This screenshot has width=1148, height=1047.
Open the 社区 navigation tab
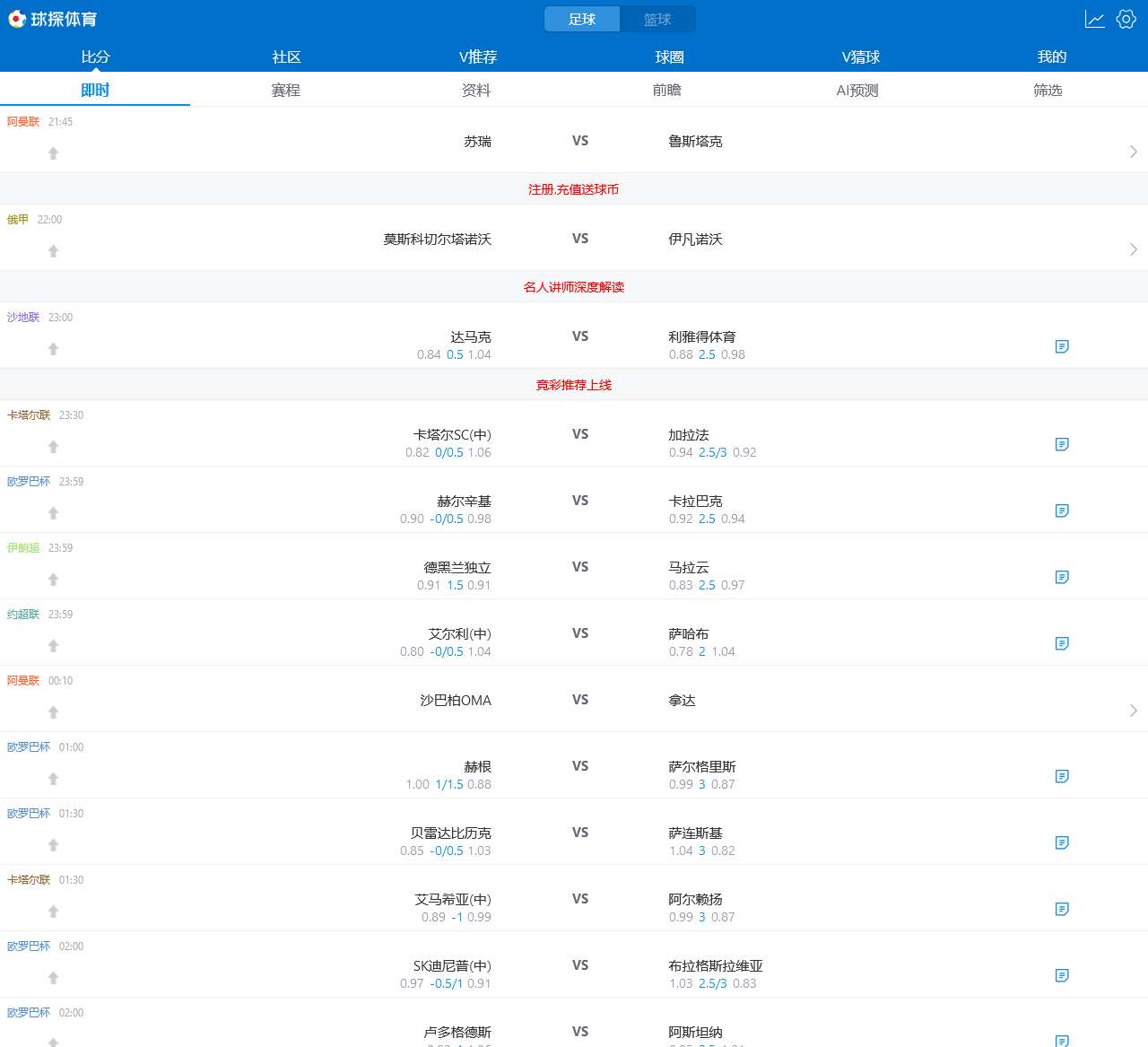(x=286, y=57)
